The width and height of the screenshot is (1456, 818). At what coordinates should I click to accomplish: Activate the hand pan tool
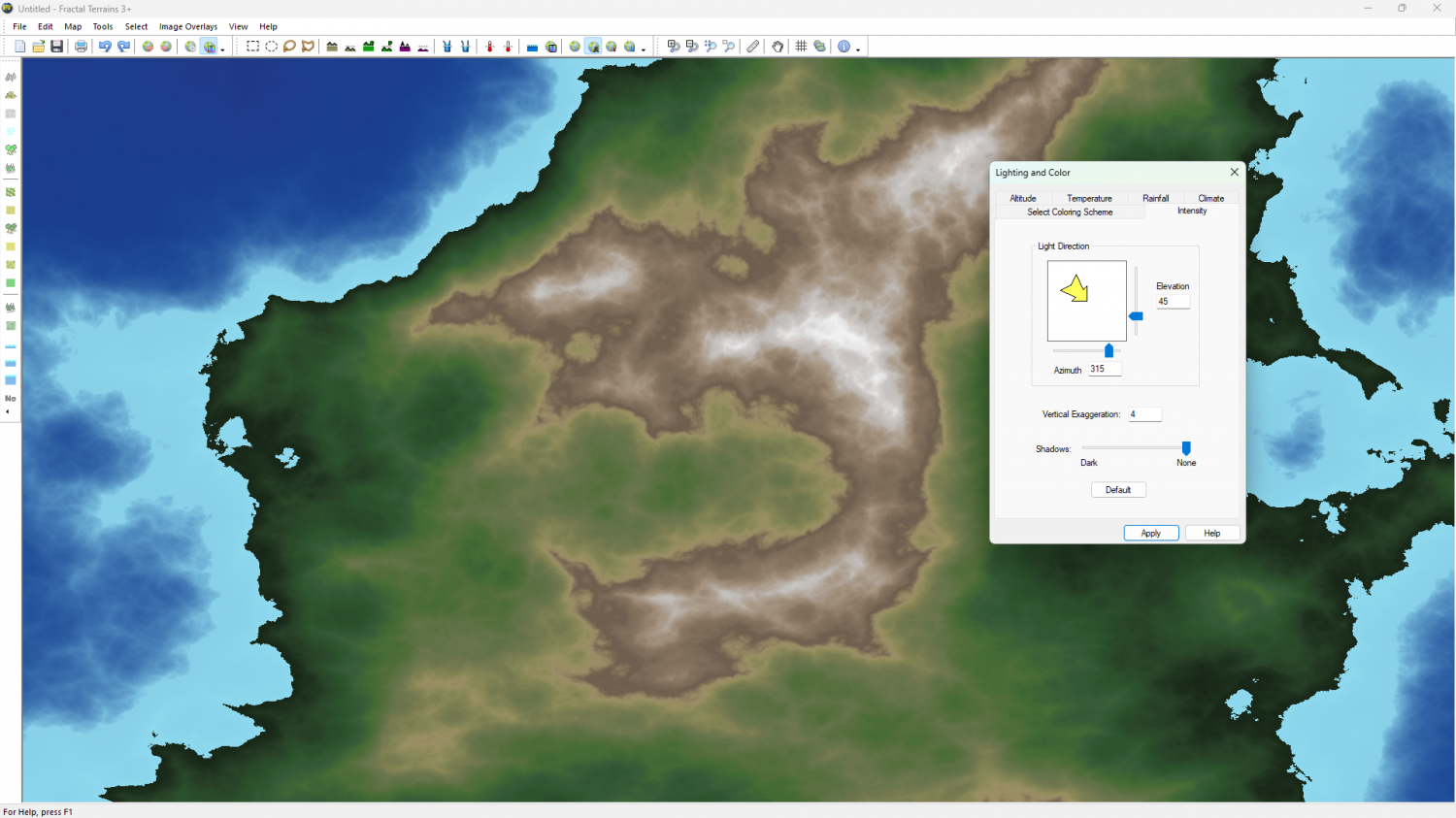[778, 47]
